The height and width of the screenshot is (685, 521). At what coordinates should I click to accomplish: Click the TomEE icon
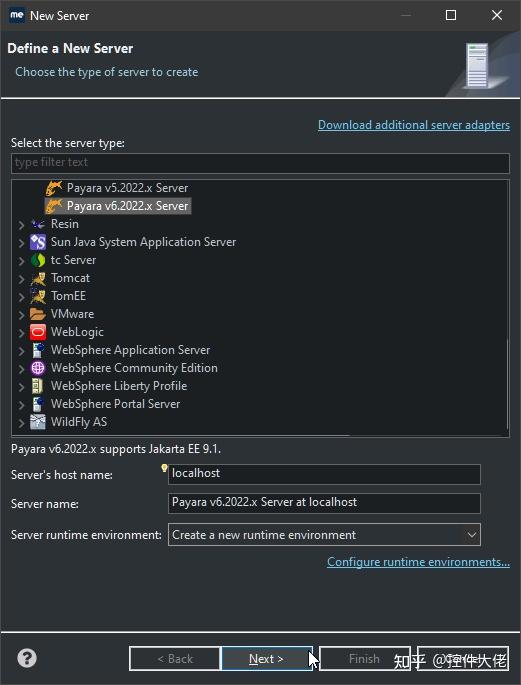[38, 296]
